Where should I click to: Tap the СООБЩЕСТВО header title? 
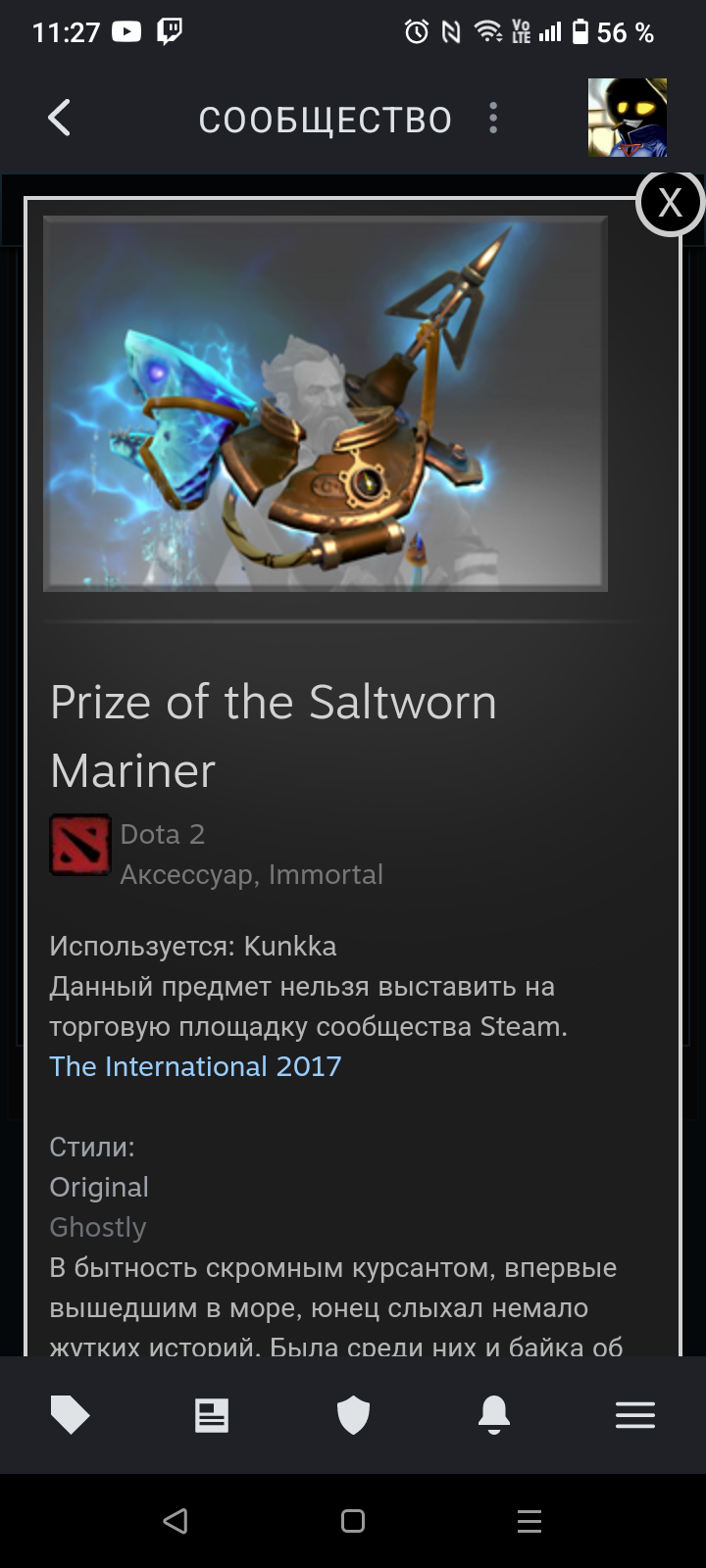[x=326, y=120]
